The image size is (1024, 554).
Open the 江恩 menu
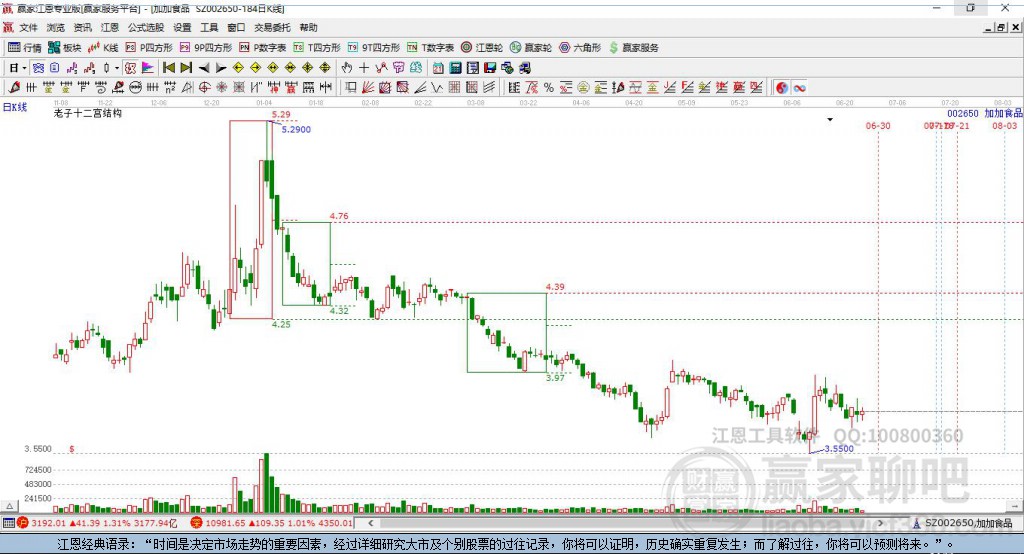click(x=109, y=28)
